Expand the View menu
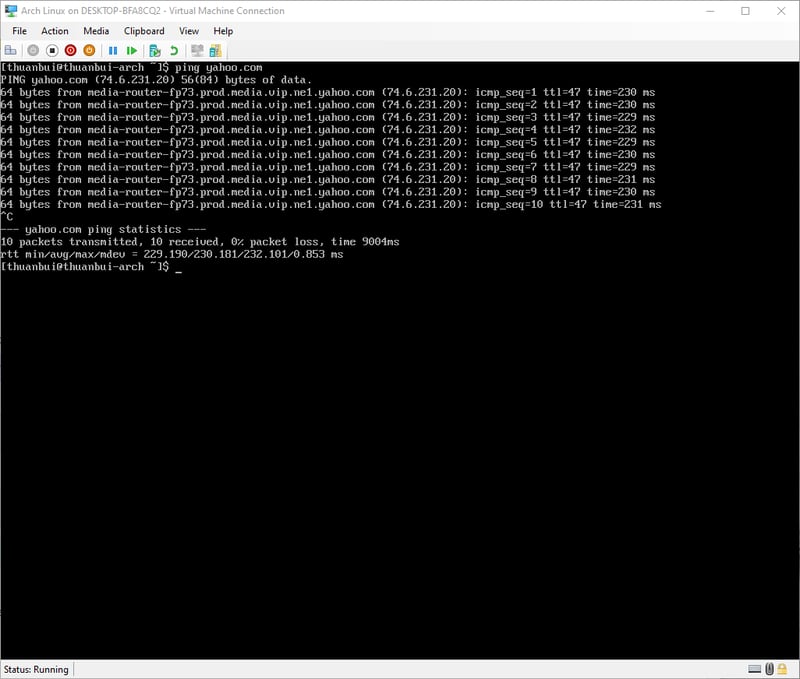Screen dimensions: 800x679 point(189,31)
